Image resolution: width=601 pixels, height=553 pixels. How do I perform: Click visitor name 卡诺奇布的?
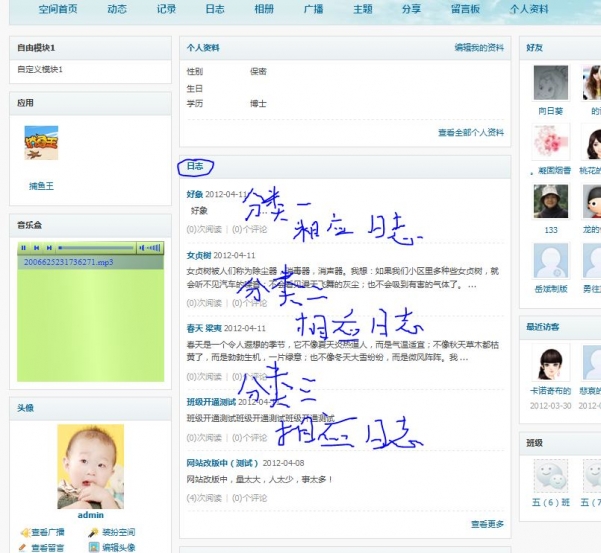[x=550, y=391]
